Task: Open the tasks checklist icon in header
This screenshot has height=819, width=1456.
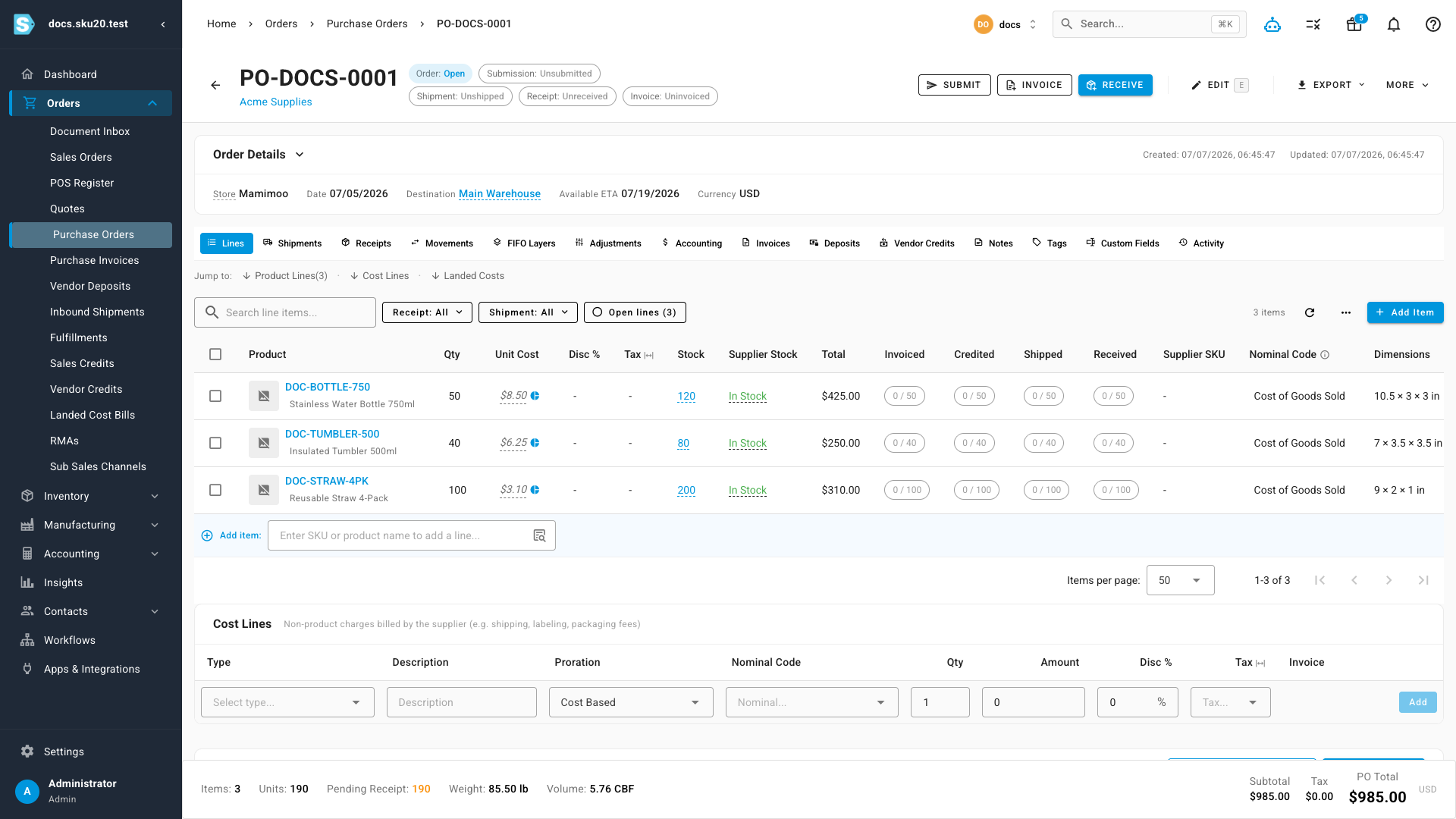Action: tap(1313, 24)
